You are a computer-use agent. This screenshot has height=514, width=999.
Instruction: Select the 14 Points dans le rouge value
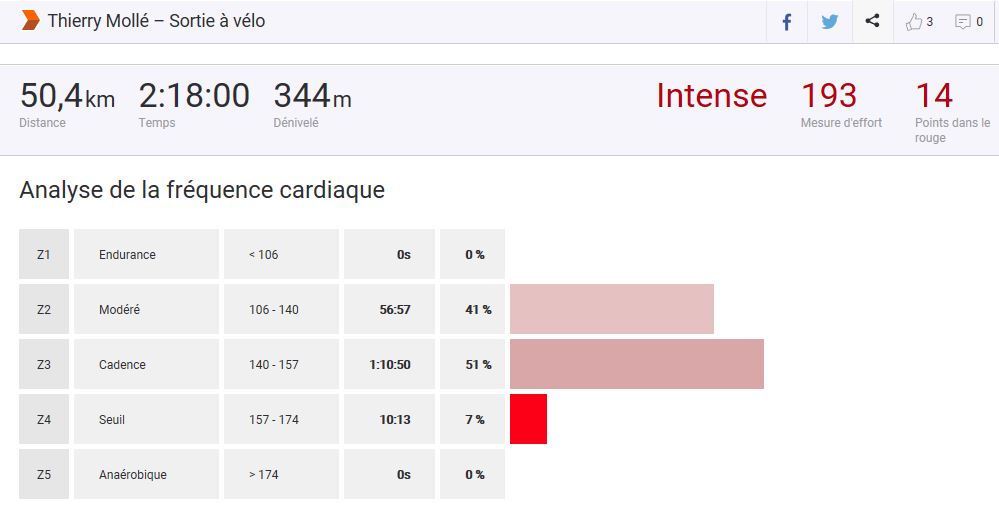(934, 96)
